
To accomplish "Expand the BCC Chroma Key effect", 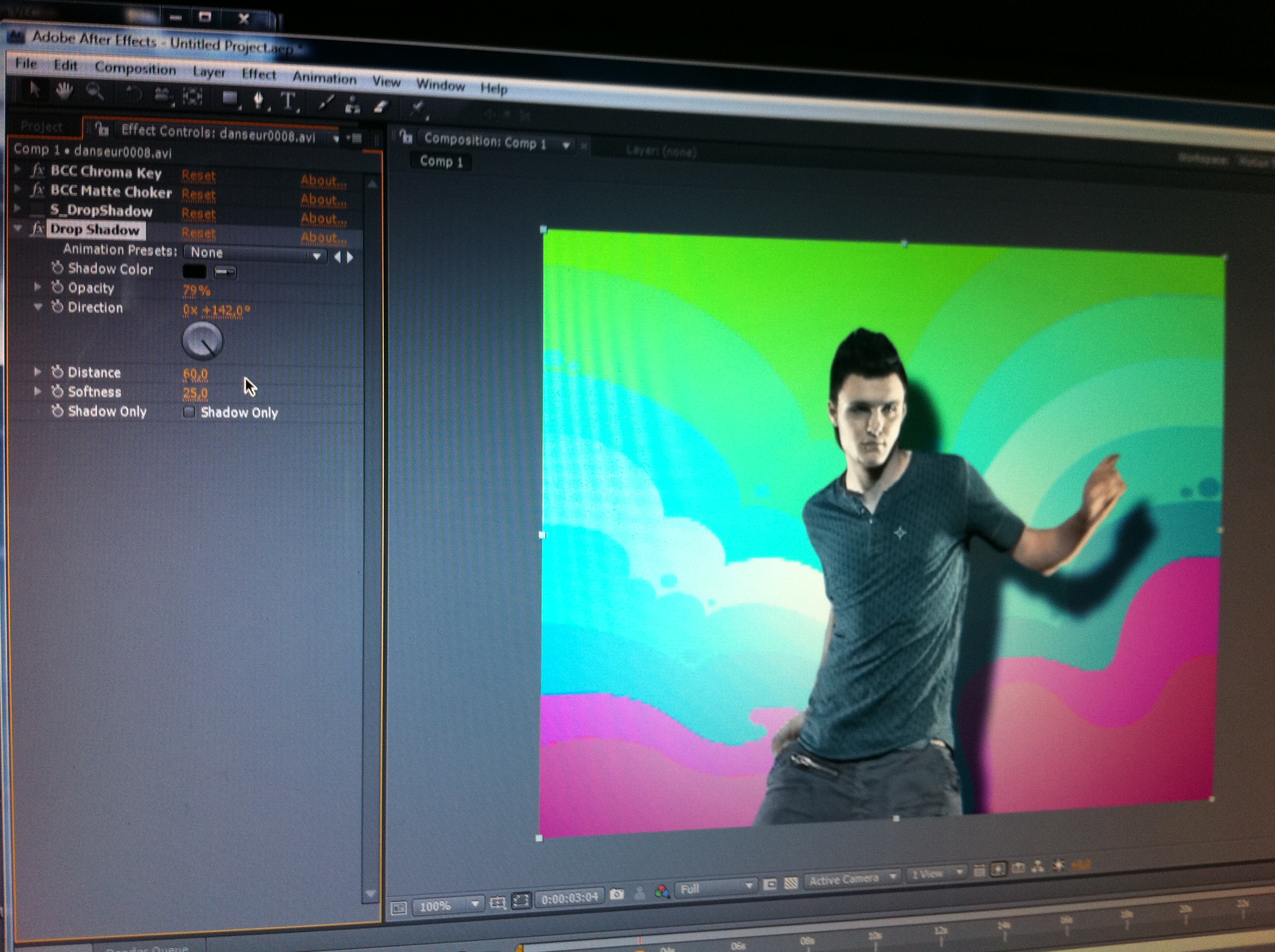I will 17,170.
